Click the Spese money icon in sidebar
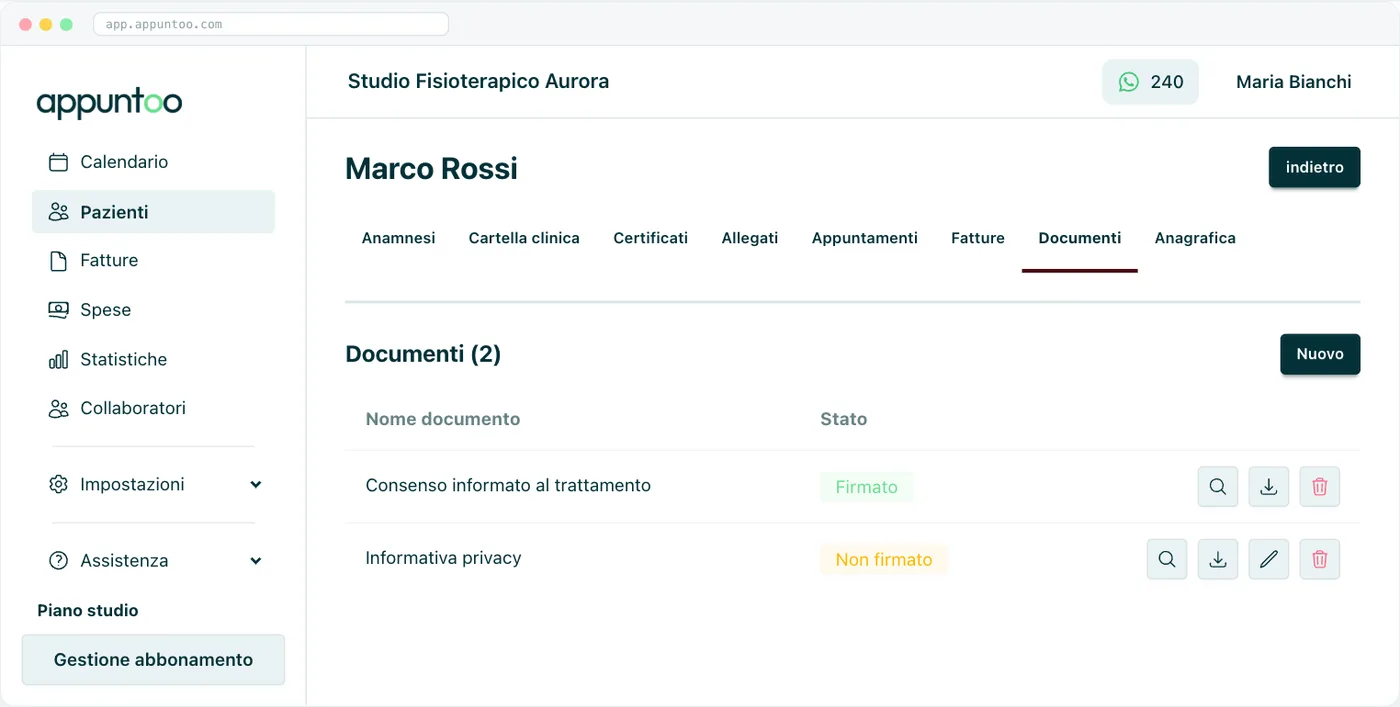The height and width of the screenshot is (707, 1400). (x=59, y=310)
